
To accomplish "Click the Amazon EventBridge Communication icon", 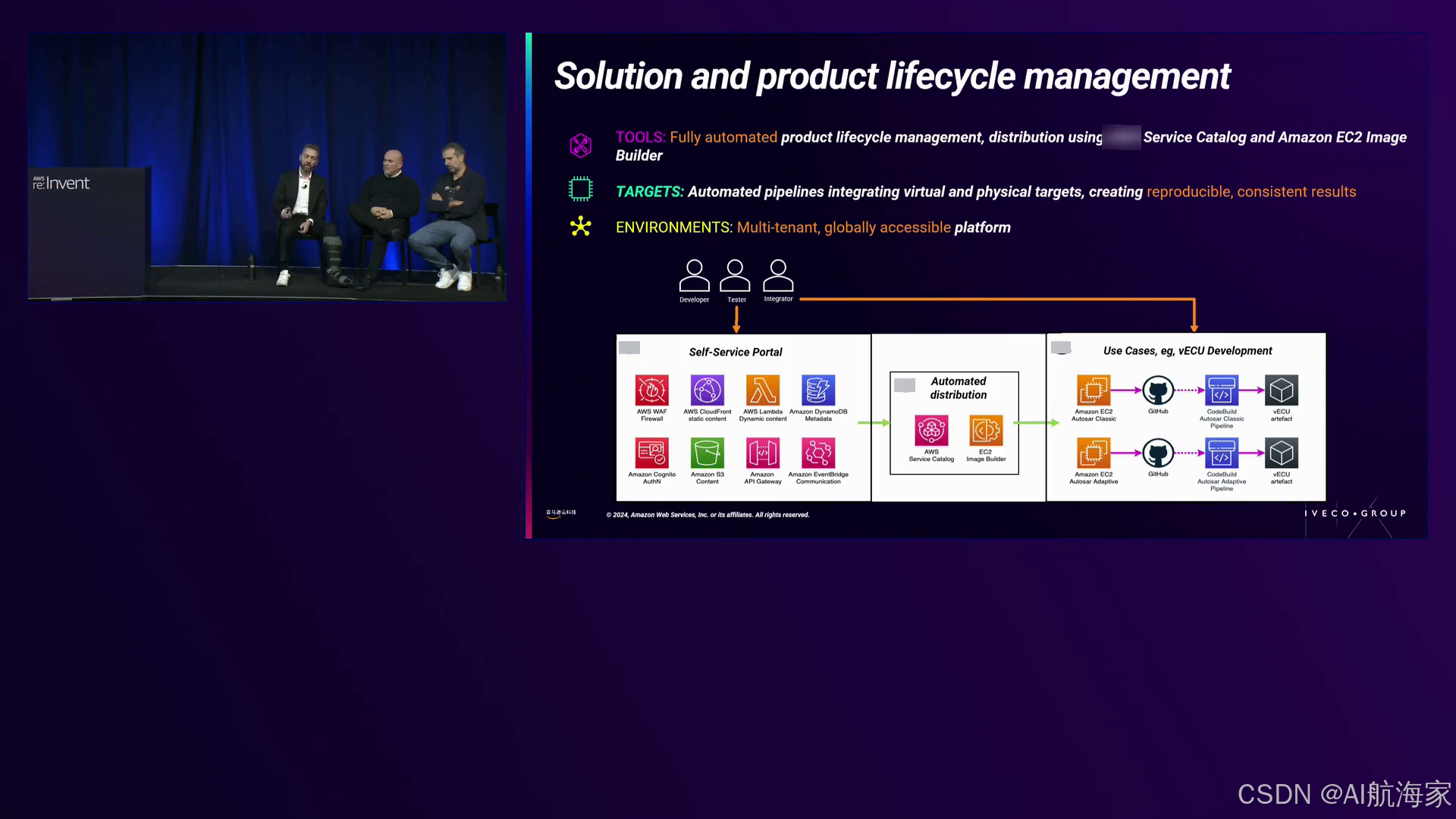I will [x=817, y=453].
